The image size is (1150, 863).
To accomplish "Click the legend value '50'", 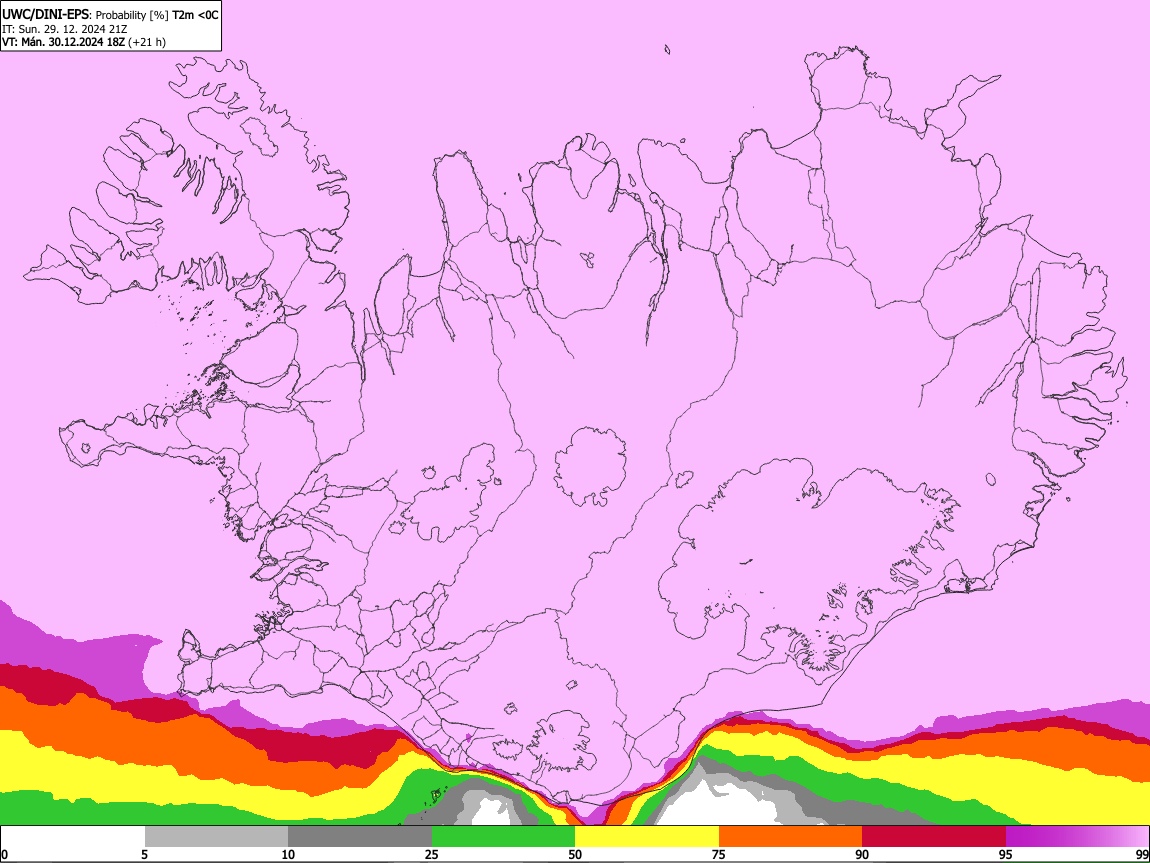I will click(575, 855).
